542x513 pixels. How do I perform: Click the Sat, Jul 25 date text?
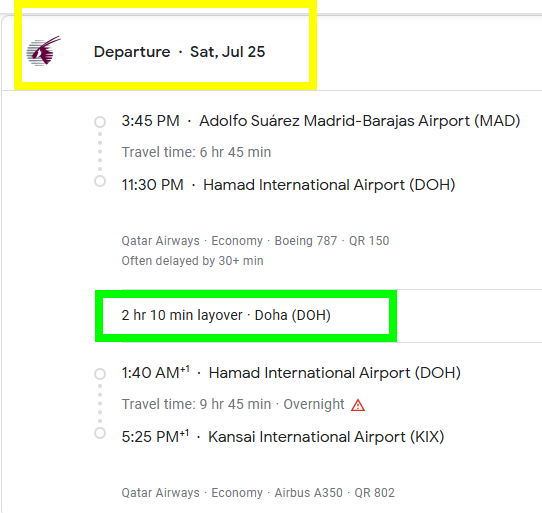[x=227, y=52]
